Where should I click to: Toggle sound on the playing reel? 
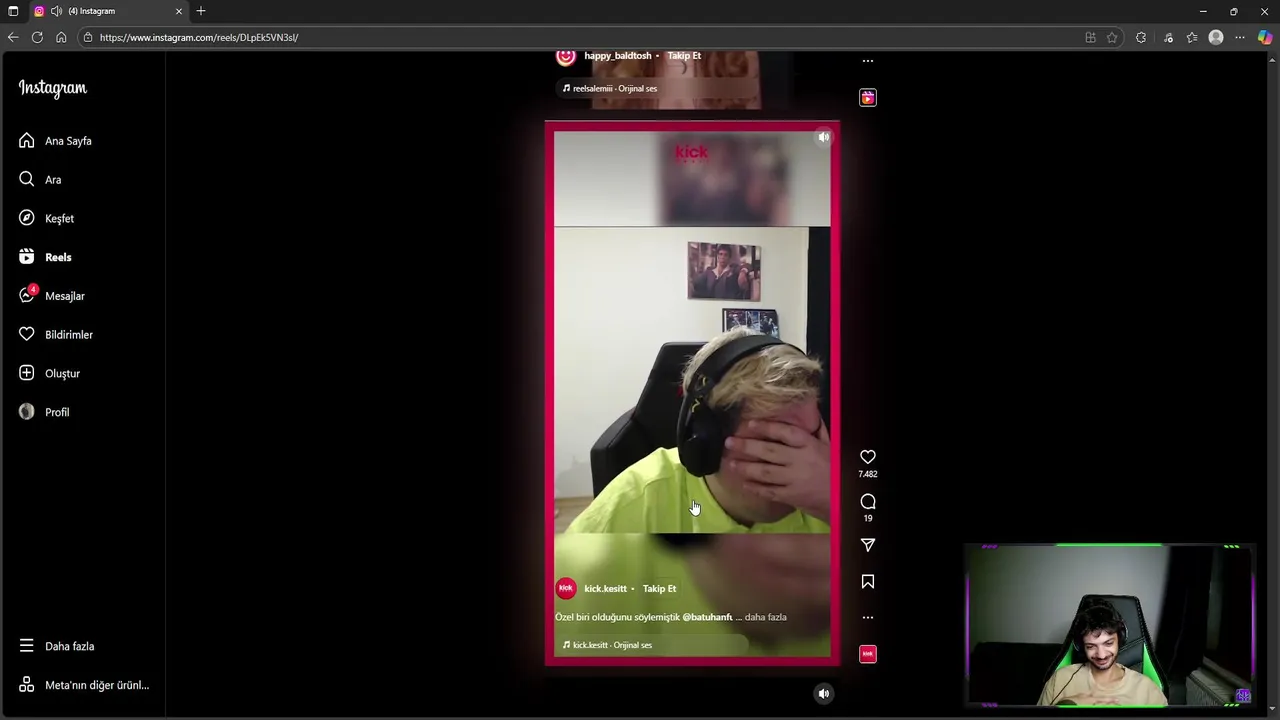pyautogui.click(x=823, y=137)
